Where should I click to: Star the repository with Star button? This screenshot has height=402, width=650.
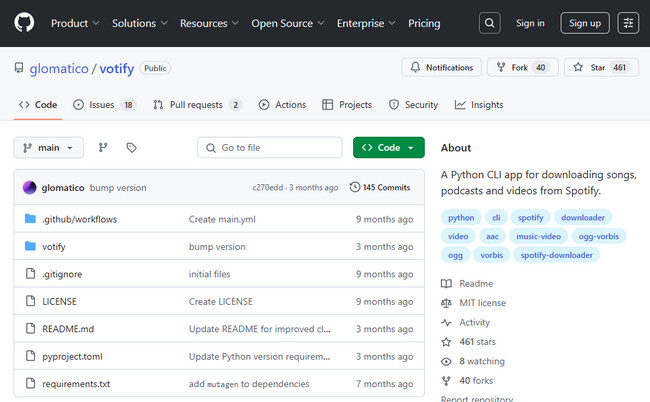[601, 67]
